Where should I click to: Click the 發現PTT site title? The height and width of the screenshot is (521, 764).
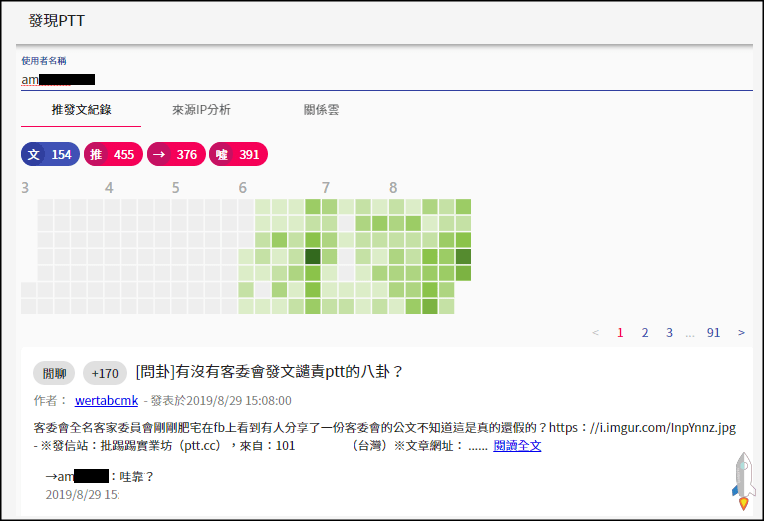coord(57,20)
